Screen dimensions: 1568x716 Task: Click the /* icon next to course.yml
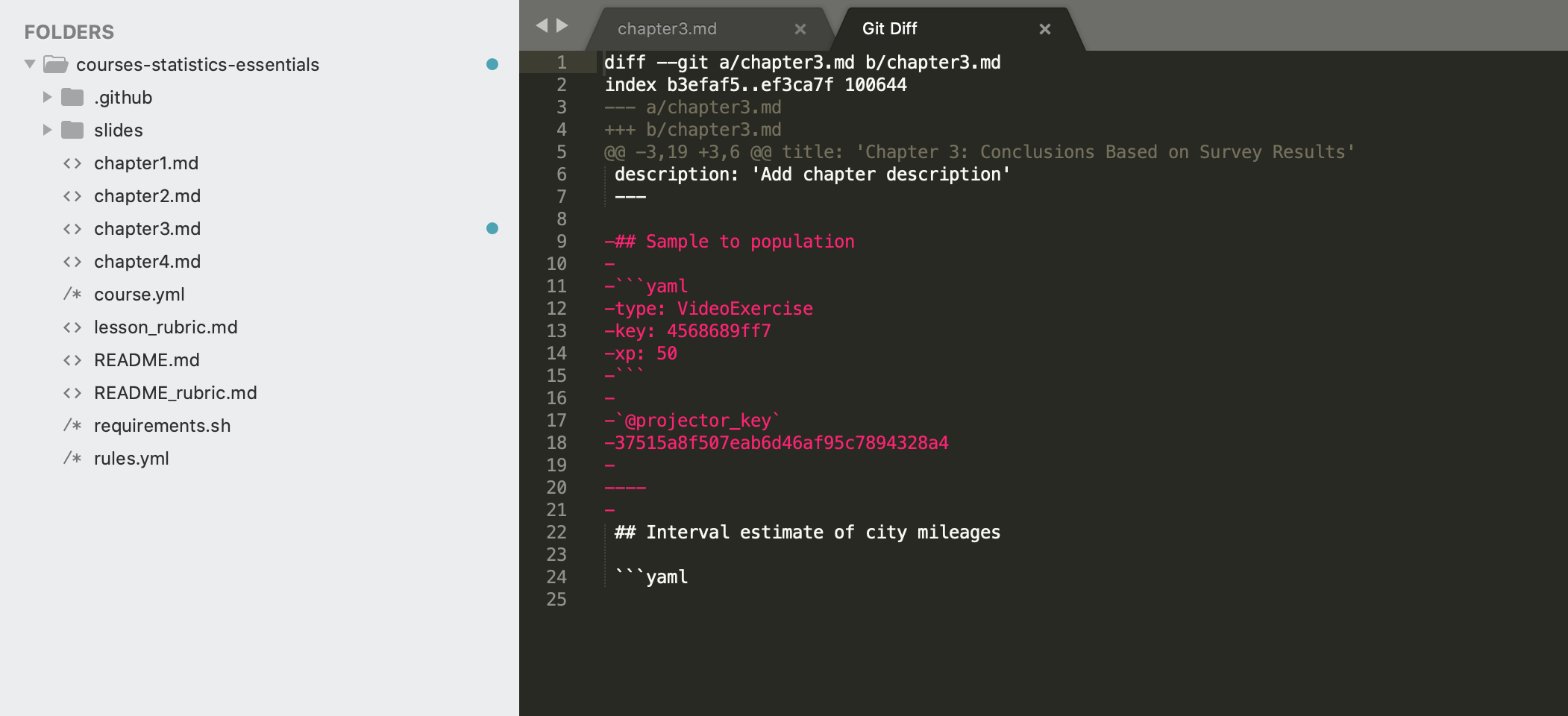72,294
